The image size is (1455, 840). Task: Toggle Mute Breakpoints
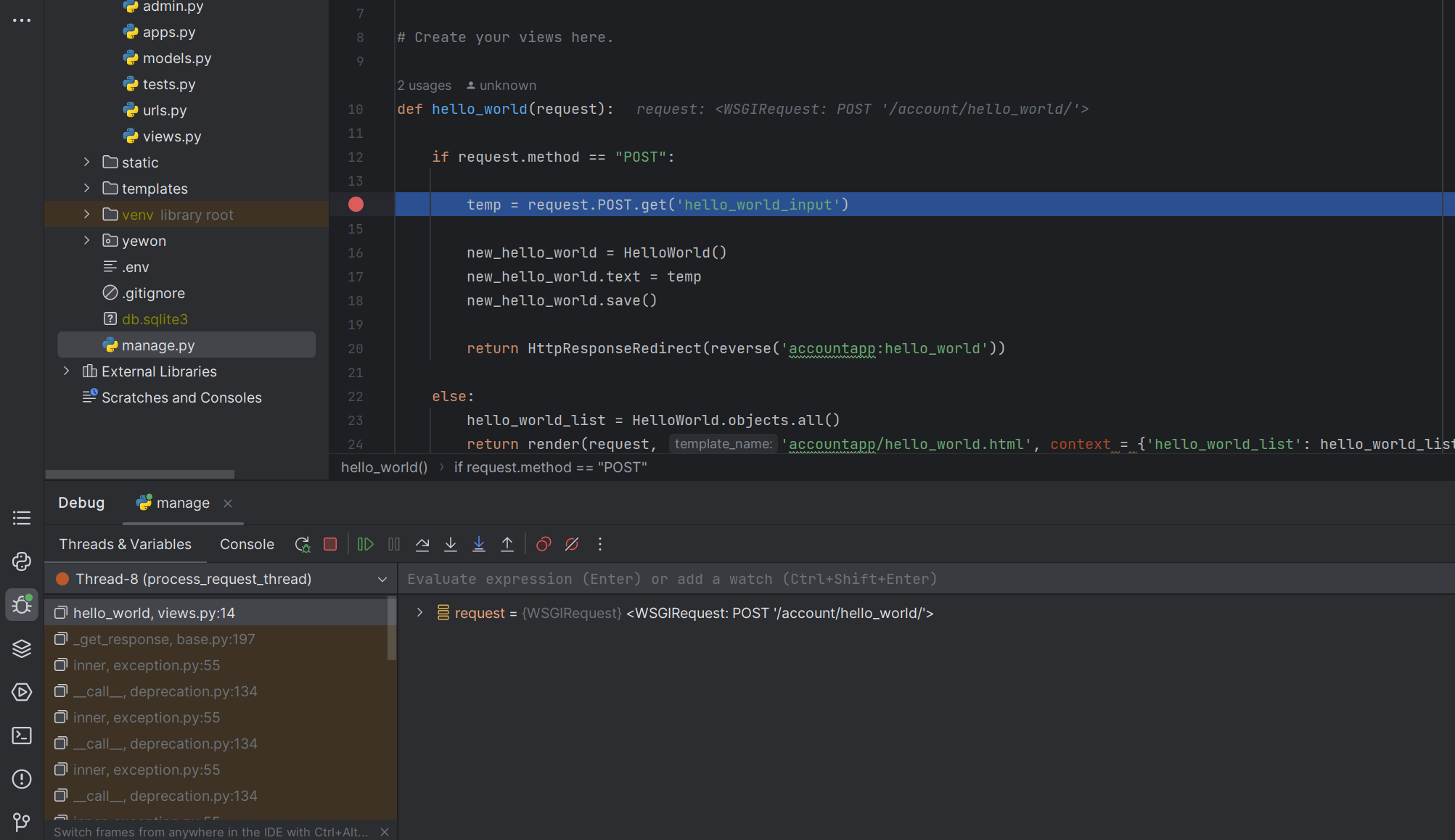click(572, 544)
